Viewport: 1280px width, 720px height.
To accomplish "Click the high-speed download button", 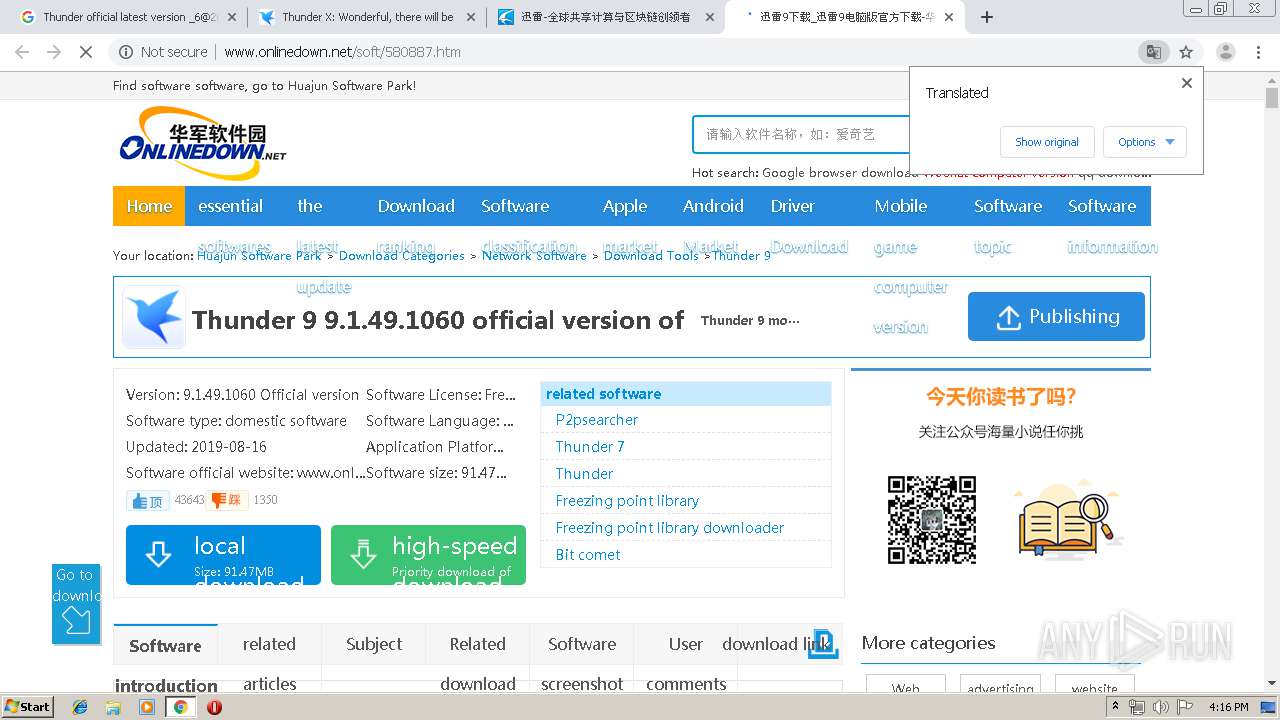I will coord(428,555).
